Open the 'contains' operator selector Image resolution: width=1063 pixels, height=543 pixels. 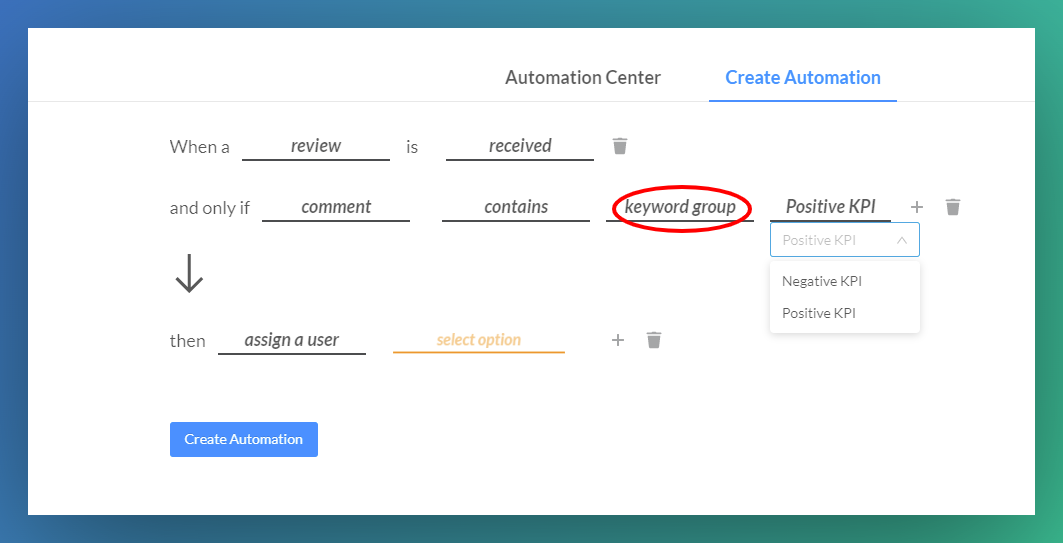tap(516, 208)
